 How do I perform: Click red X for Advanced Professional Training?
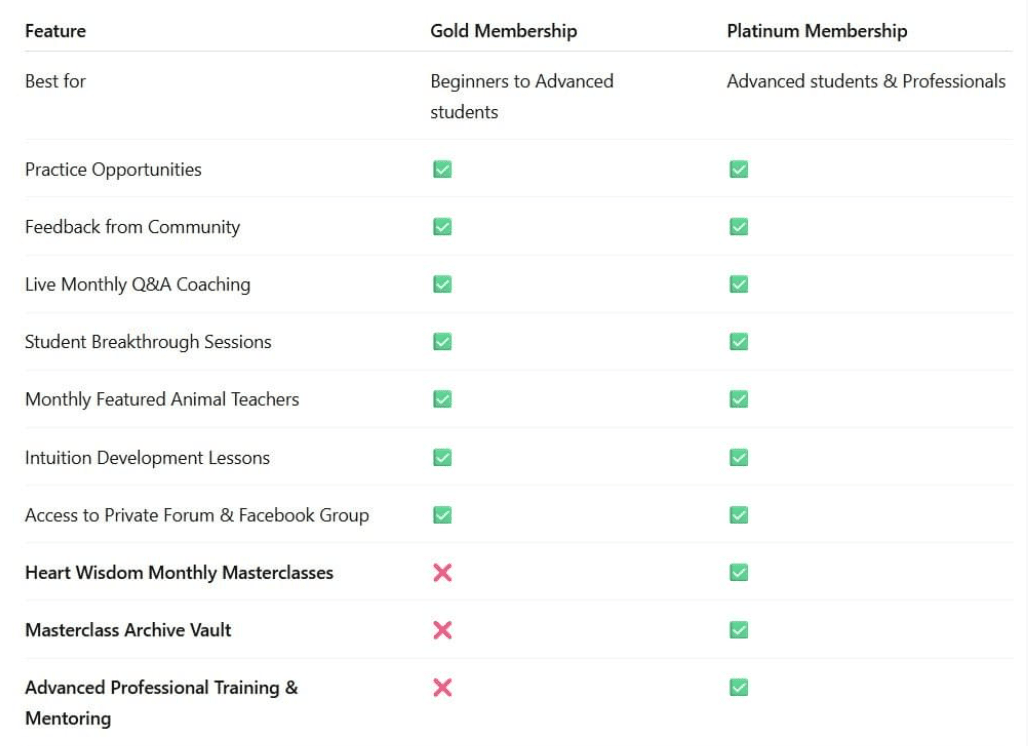pos(442,687)
